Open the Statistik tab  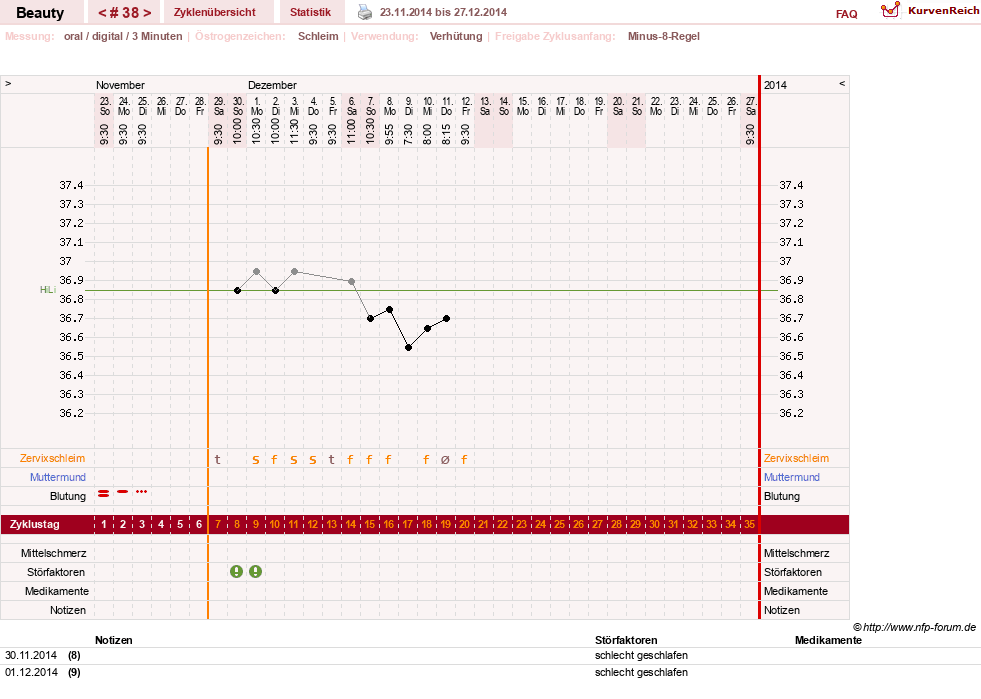click(x=310, y=12)
